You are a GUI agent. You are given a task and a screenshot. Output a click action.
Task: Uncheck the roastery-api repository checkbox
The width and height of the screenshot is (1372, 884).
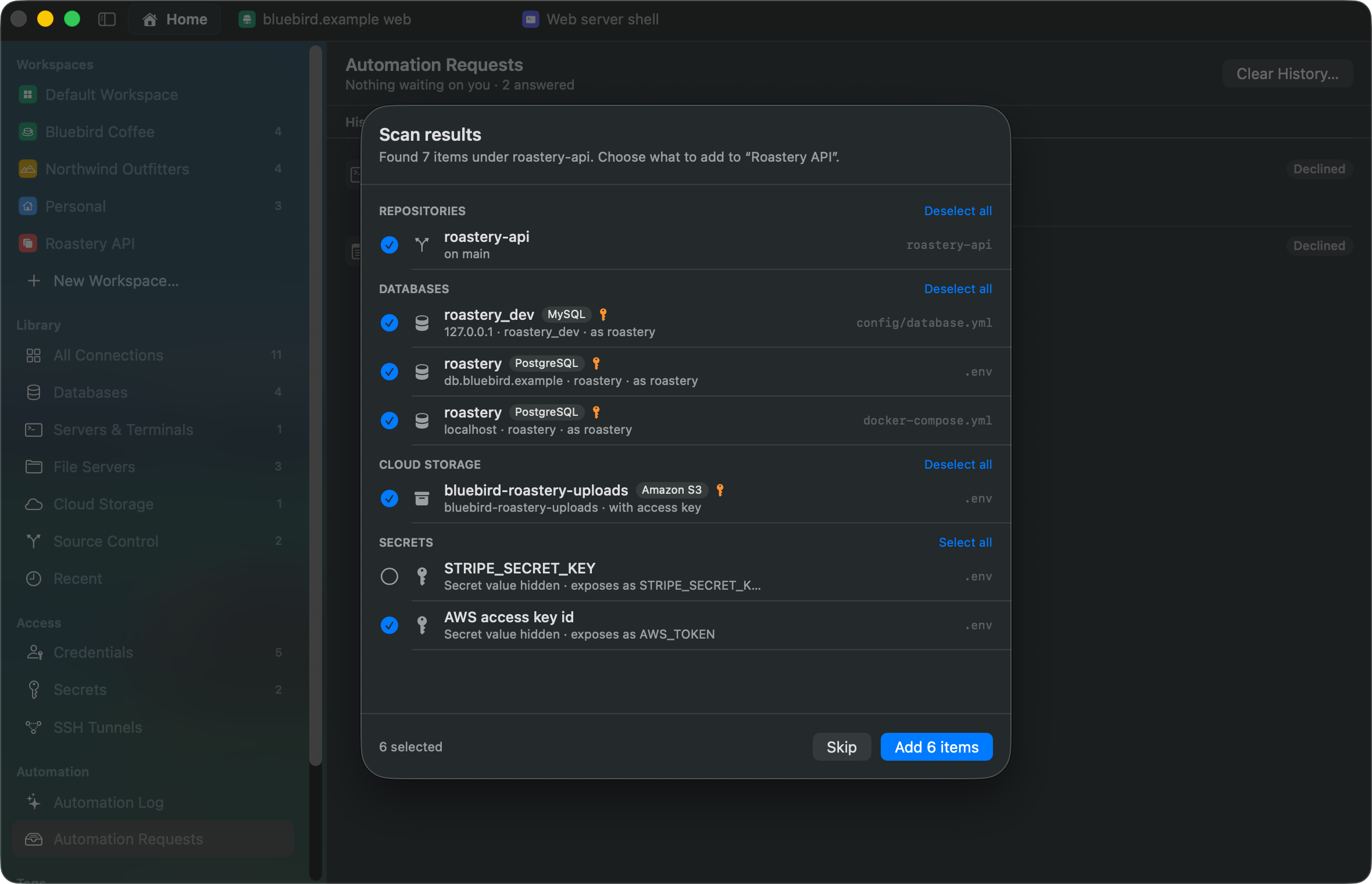390,245
